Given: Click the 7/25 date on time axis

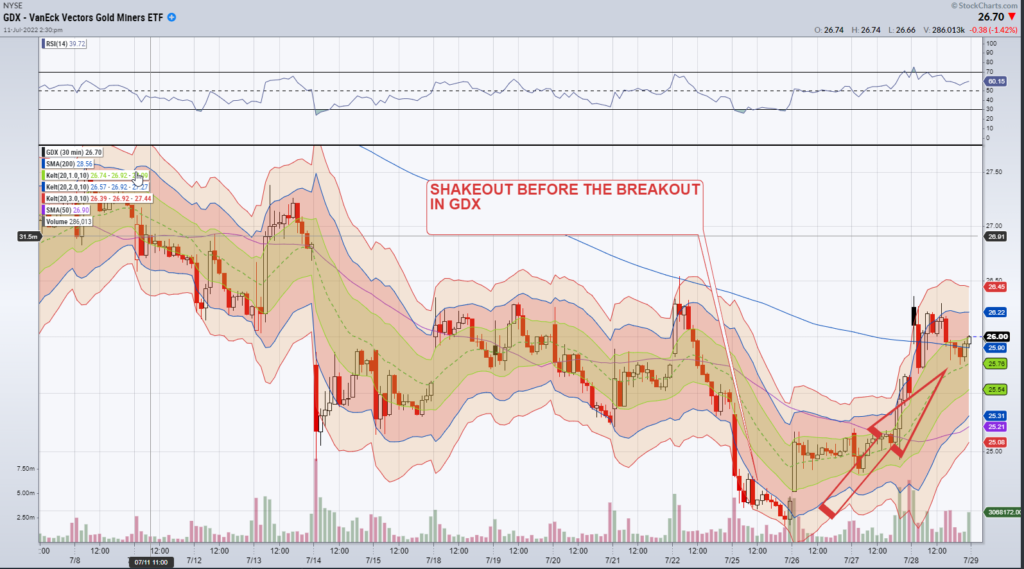Looking at the screenshot, I should (732, 561).
